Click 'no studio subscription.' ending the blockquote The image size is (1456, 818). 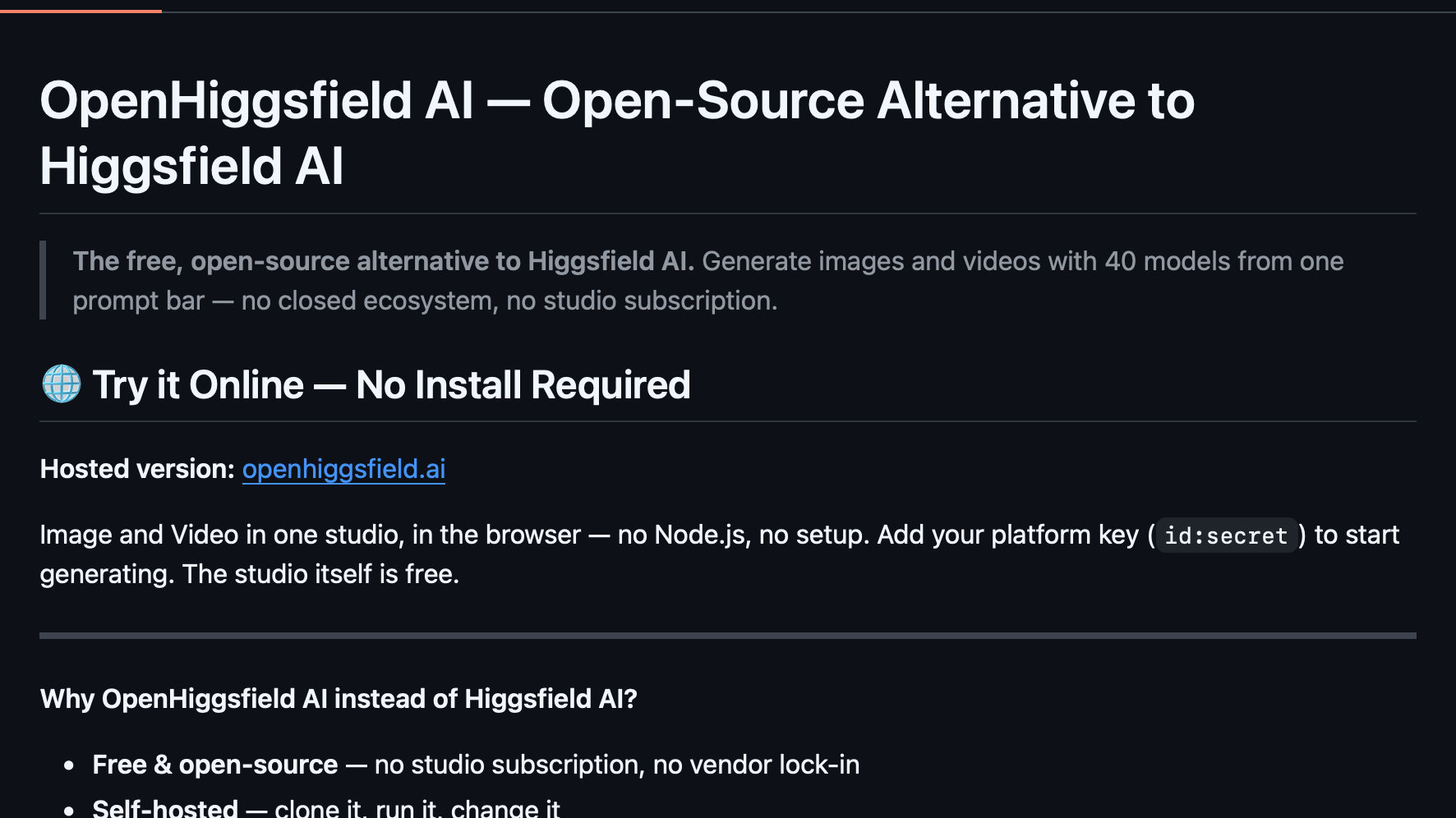(x=642, y=301)
